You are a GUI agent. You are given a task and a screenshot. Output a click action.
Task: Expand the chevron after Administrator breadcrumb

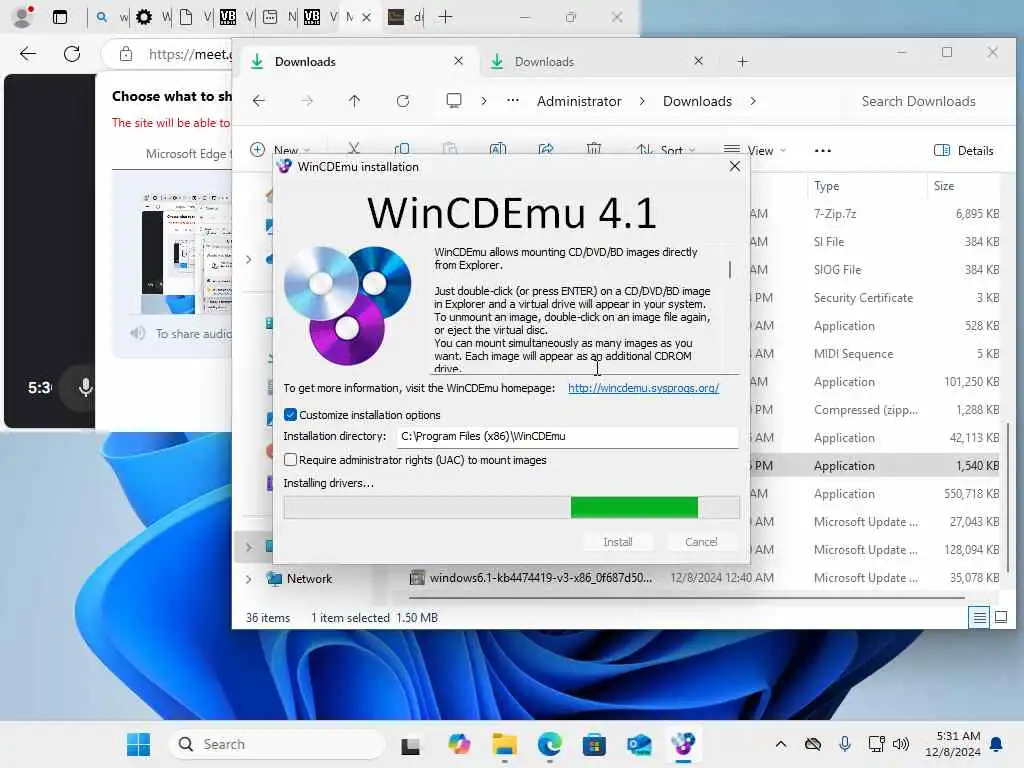(x=642, y=101)
